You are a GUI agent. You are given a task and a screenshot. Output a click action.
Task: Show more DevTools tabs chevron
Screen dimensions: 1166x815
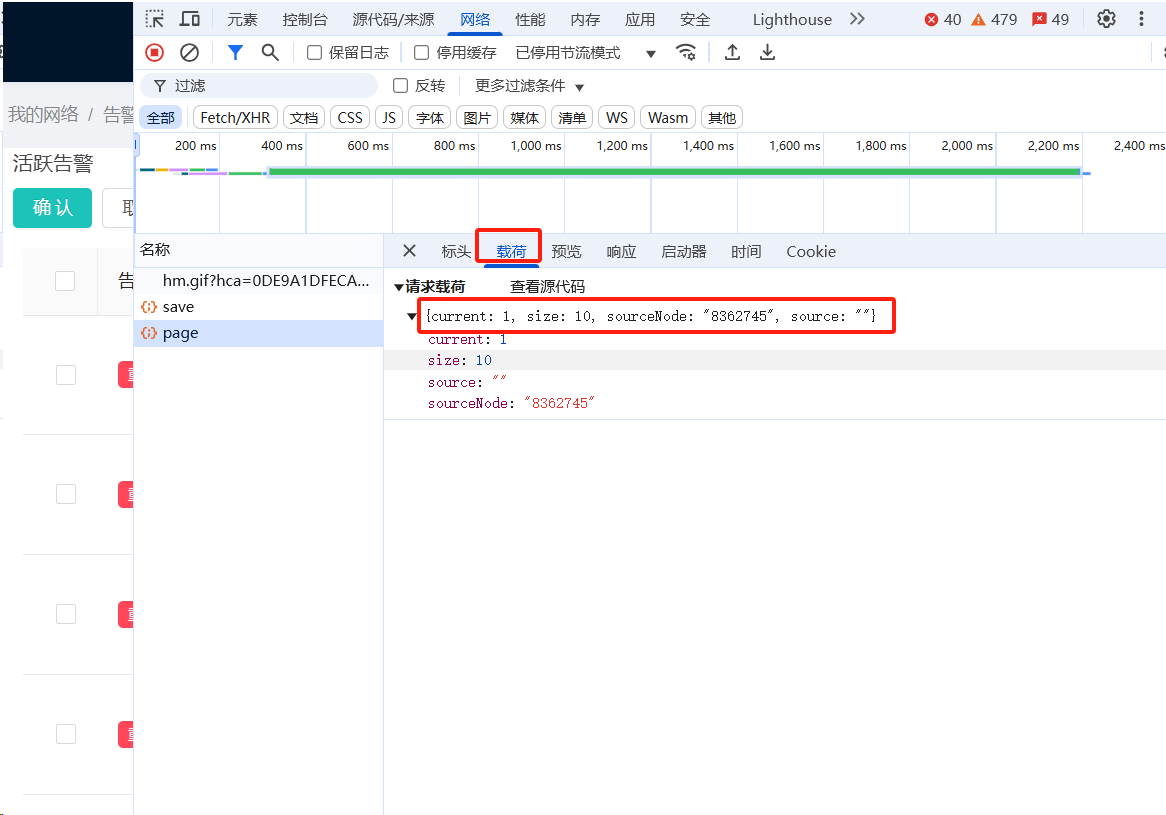point(857,19)
